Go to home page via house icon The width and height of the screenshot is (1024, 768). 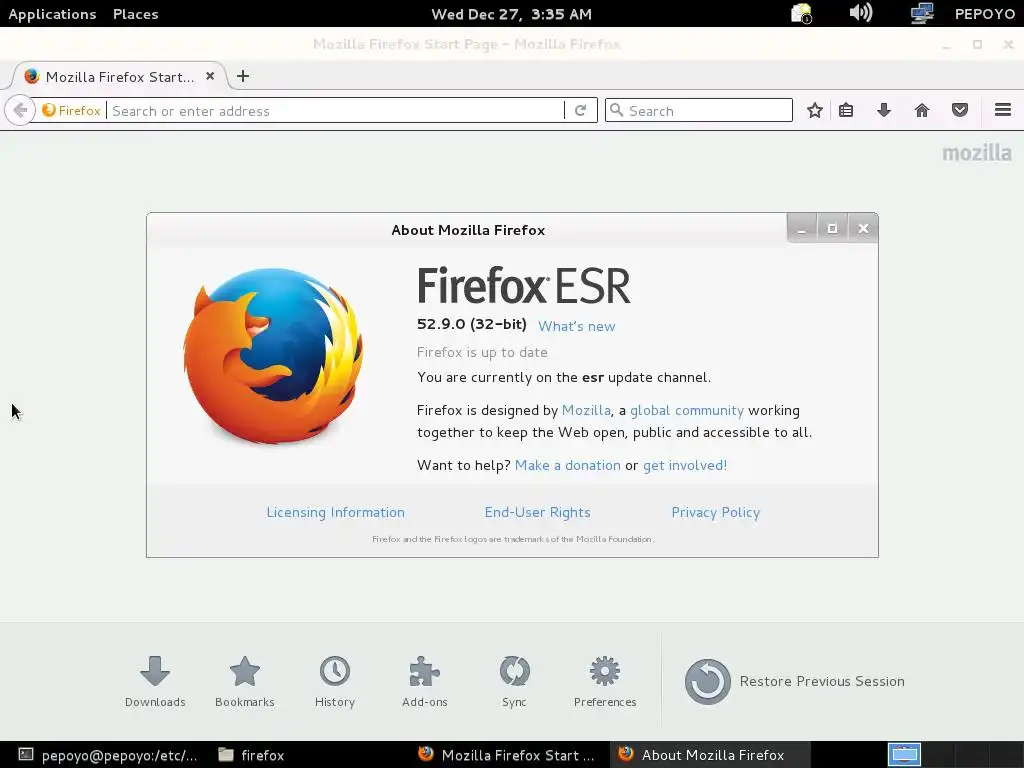click(921, 110)
